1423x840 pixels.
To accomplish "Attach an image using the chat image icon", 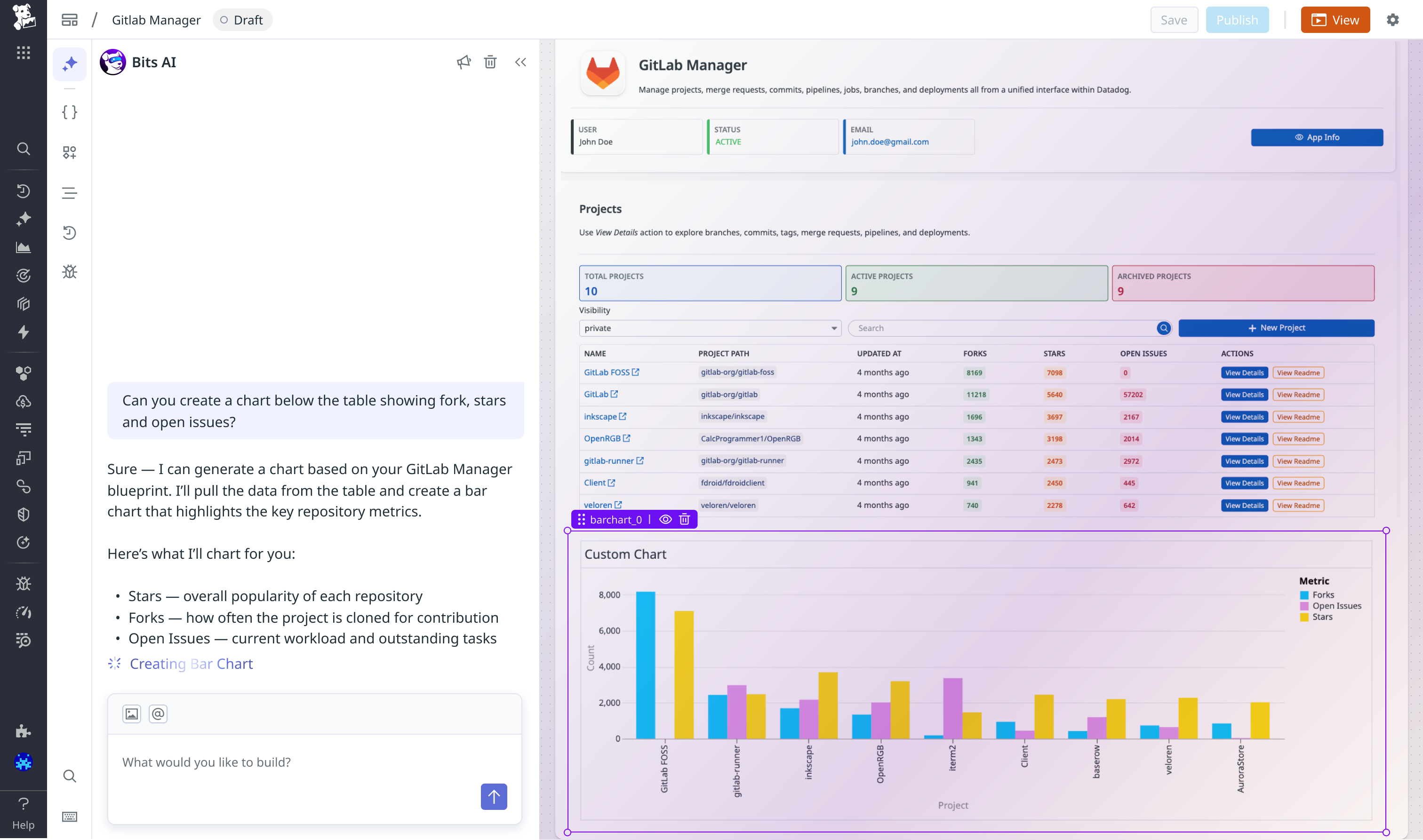I will (x=132, y=714).
